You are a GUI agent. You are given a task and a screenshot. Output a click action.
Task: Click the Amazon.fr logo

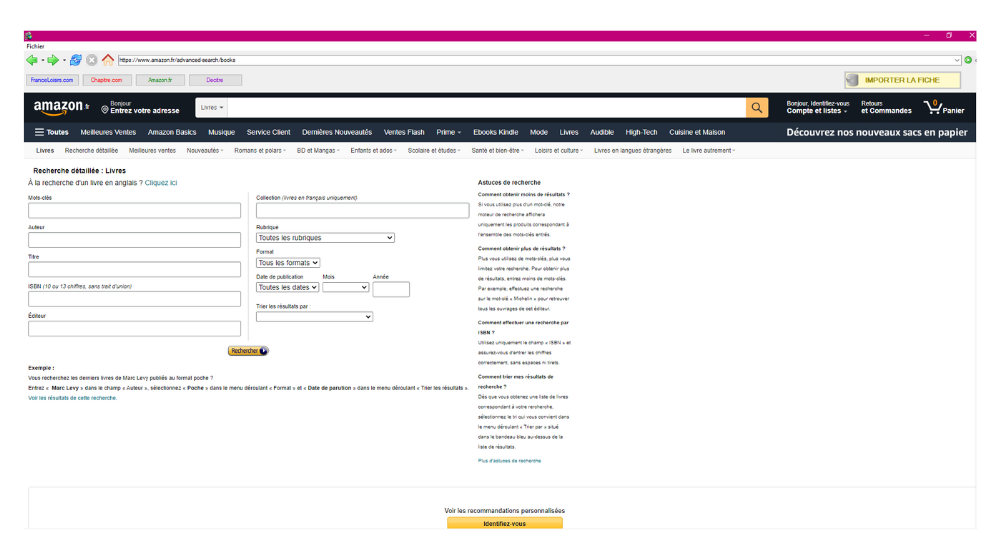point(61,107)
